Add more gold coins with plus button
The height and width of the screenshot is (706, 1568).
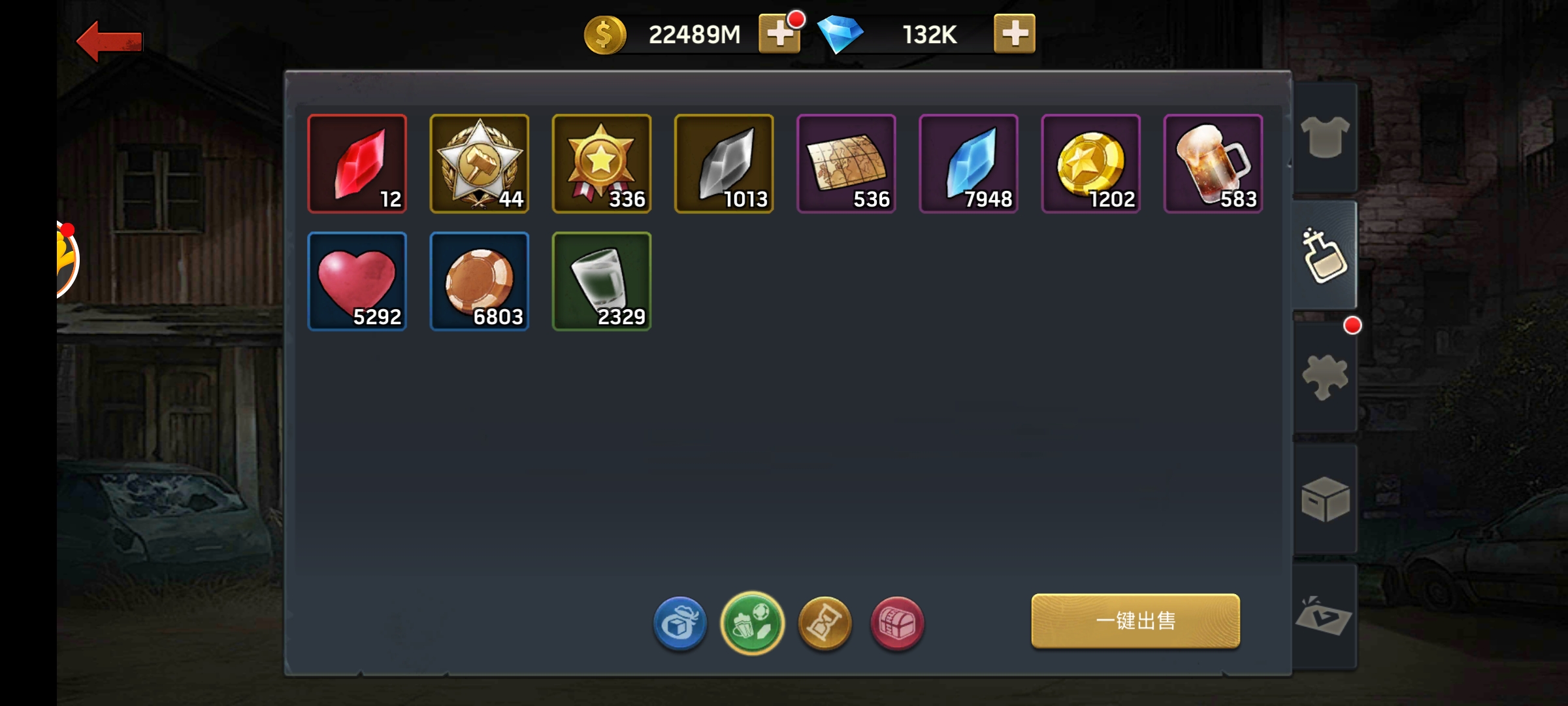pos(779,34)
